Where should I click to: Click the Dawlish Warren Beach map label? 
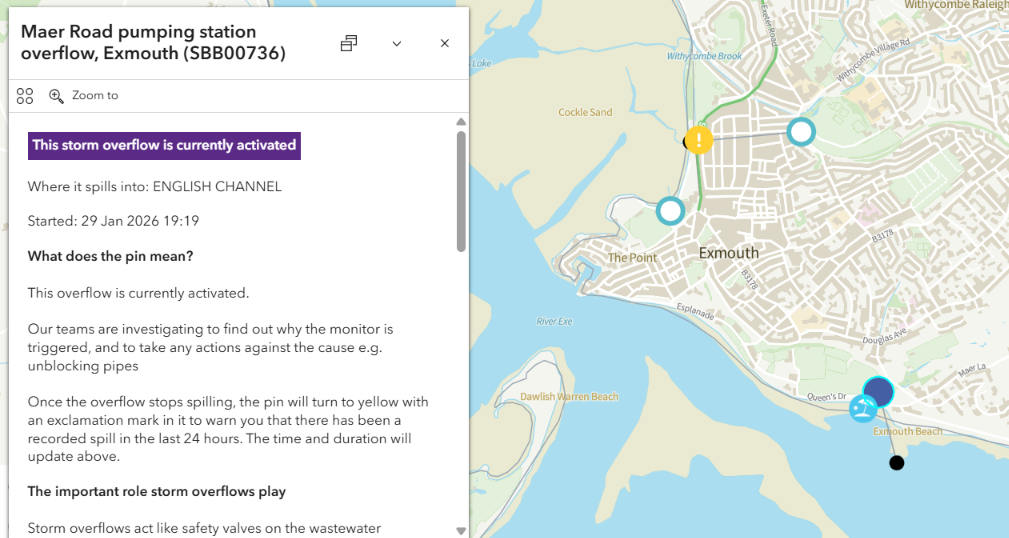click(x=569, y=397)
